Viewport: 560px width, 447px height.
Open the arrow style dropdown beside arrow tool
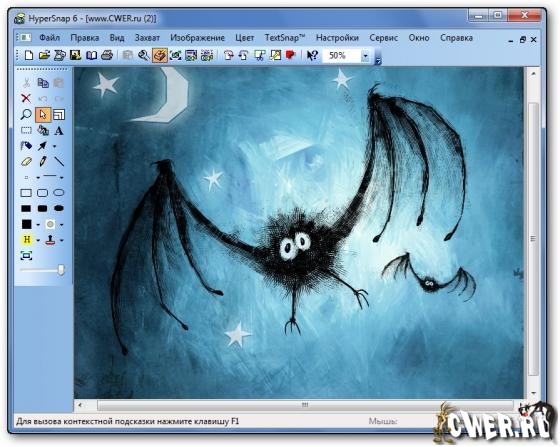coord(55,146)
